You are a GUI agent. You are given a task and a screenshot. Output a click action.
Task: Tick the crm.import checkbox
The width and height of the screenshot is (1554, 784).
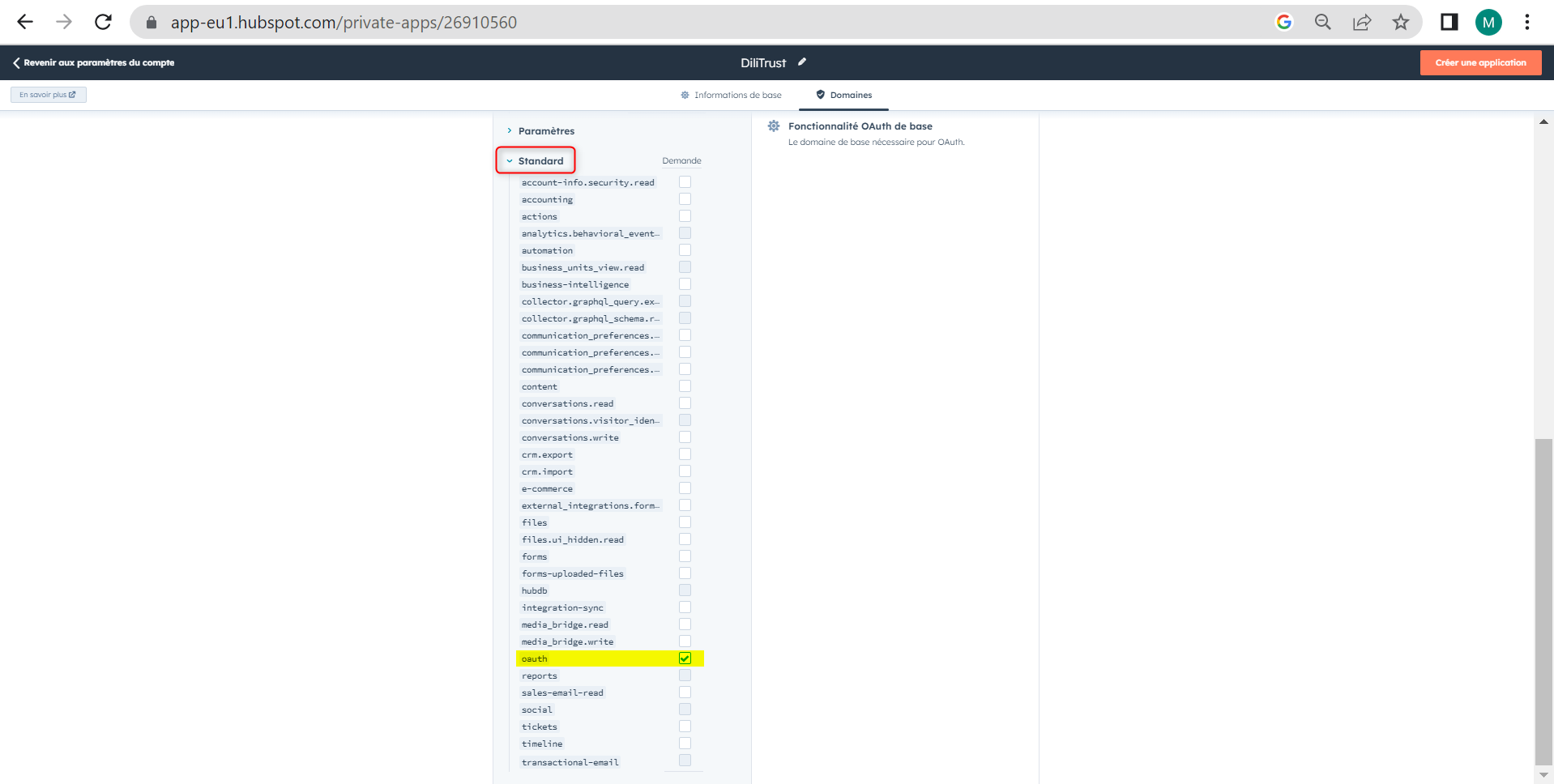pyautogui.click(x=685, y=471)
